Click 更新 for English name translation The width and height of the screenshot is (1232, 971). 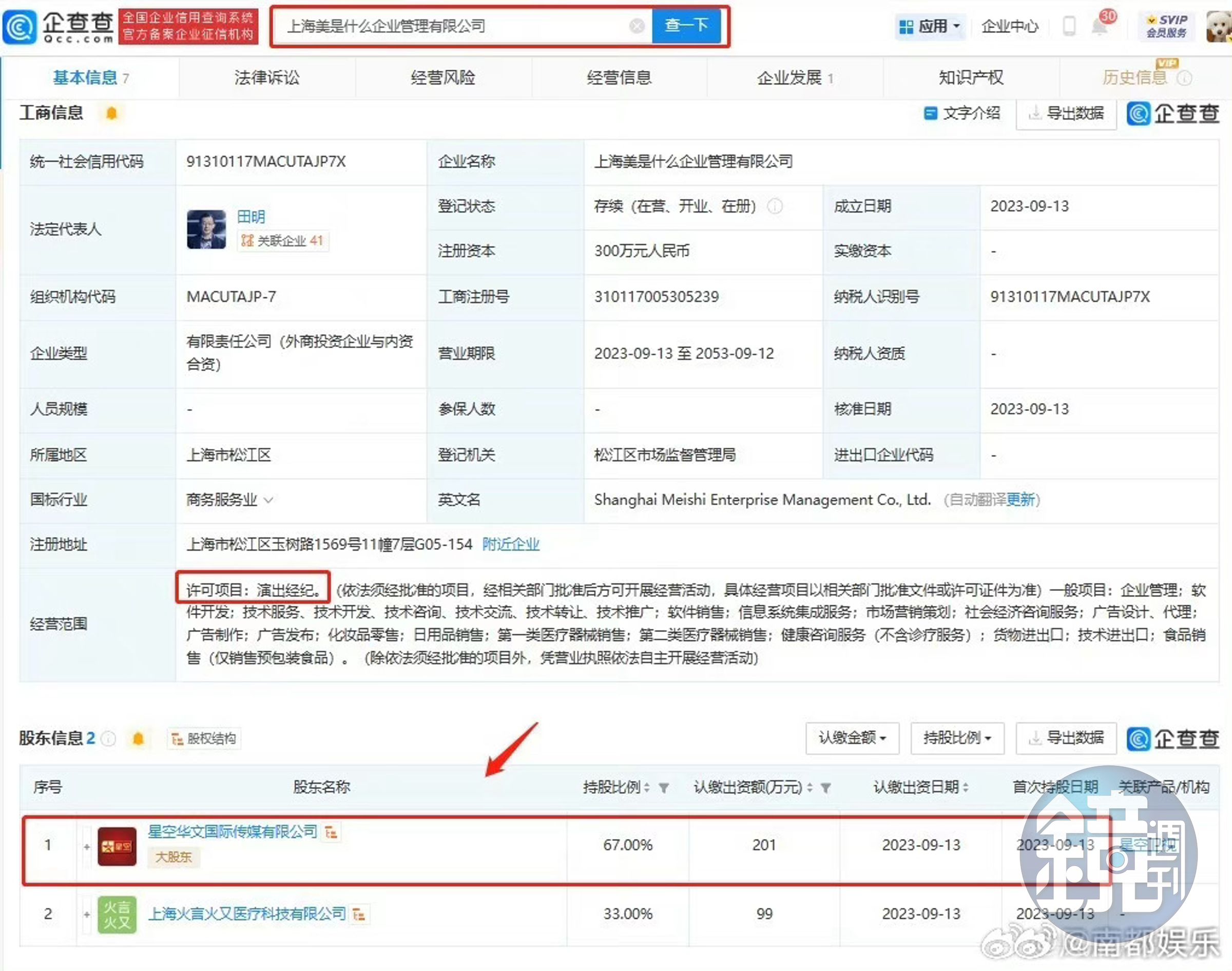pyautogui.click(x=1021, y=500)
